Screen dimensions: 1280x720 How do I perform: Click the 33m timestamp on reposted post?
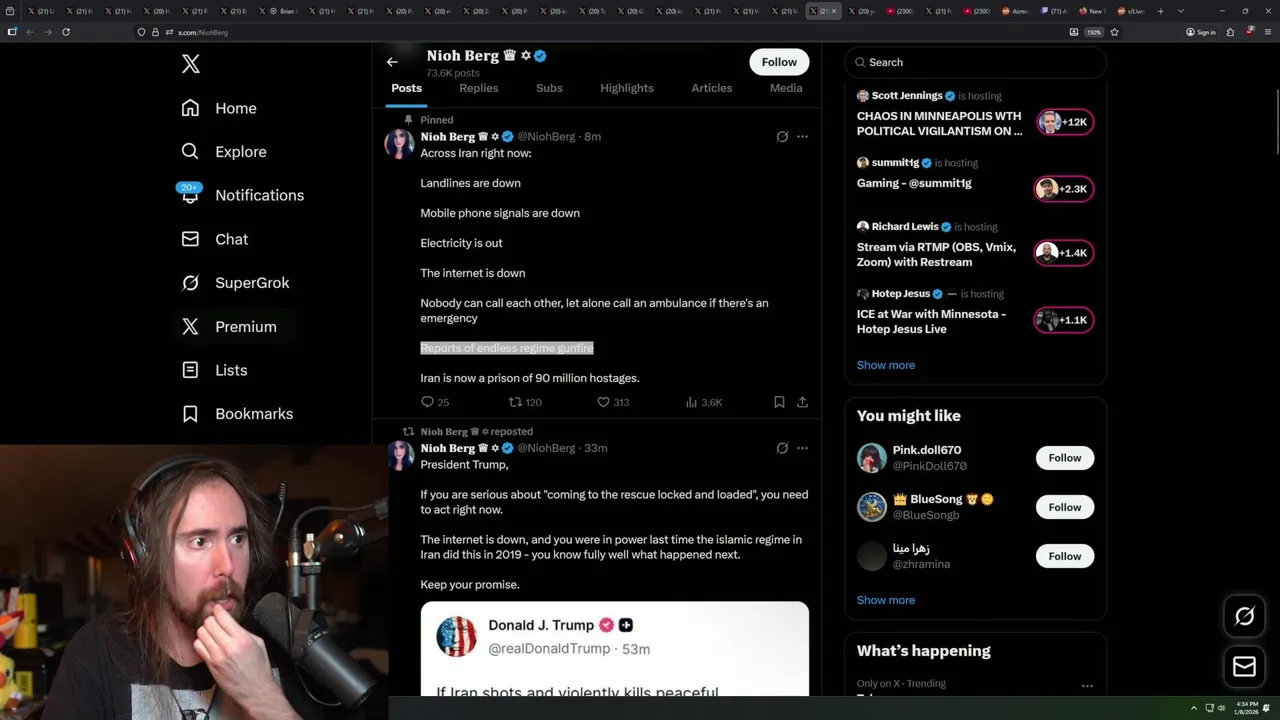click(596, 448)
